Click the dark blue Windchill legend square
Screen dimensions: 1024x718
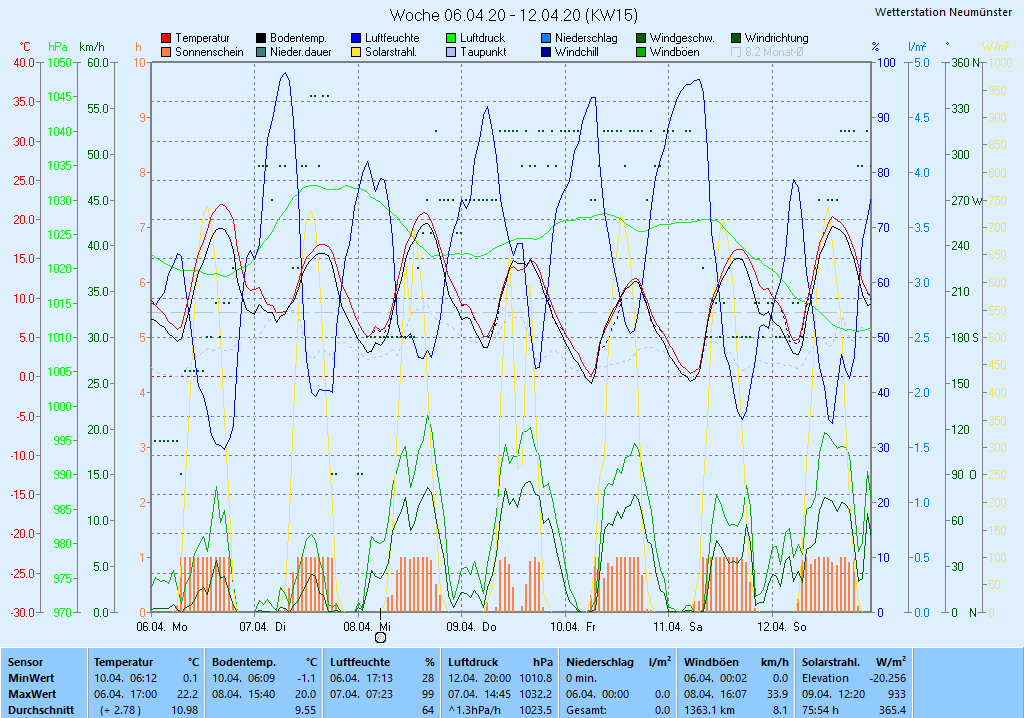tap(546, 52)
